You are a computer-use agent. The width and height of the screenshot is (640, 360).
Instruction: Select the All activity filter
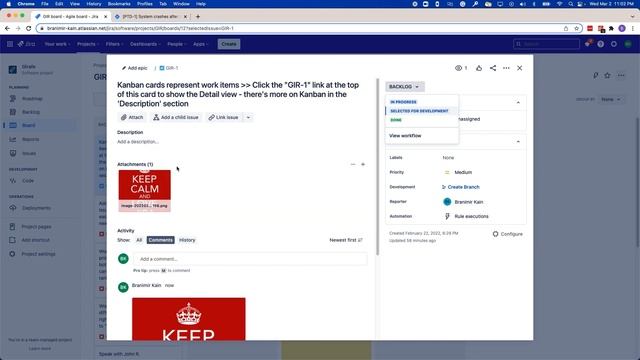139,240
